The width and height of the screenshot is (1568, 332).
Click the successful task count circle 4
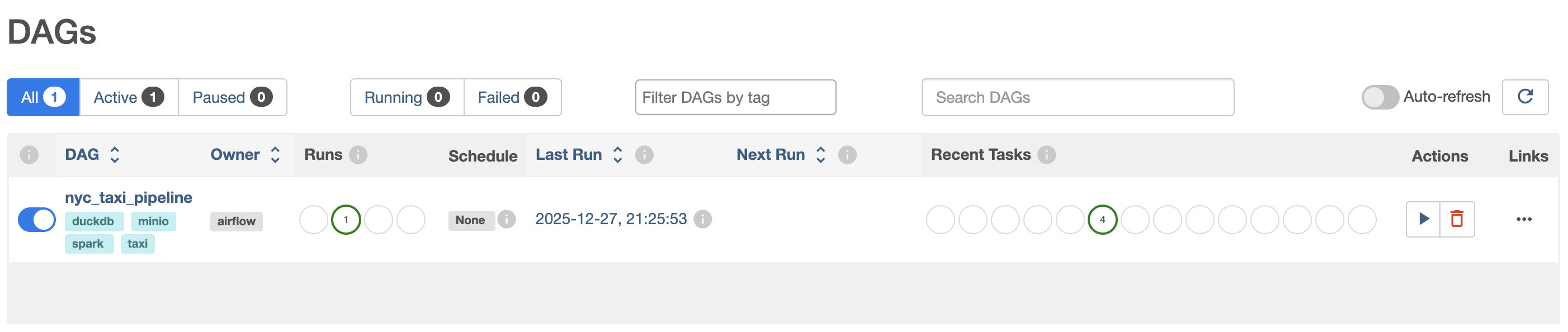1102,220
